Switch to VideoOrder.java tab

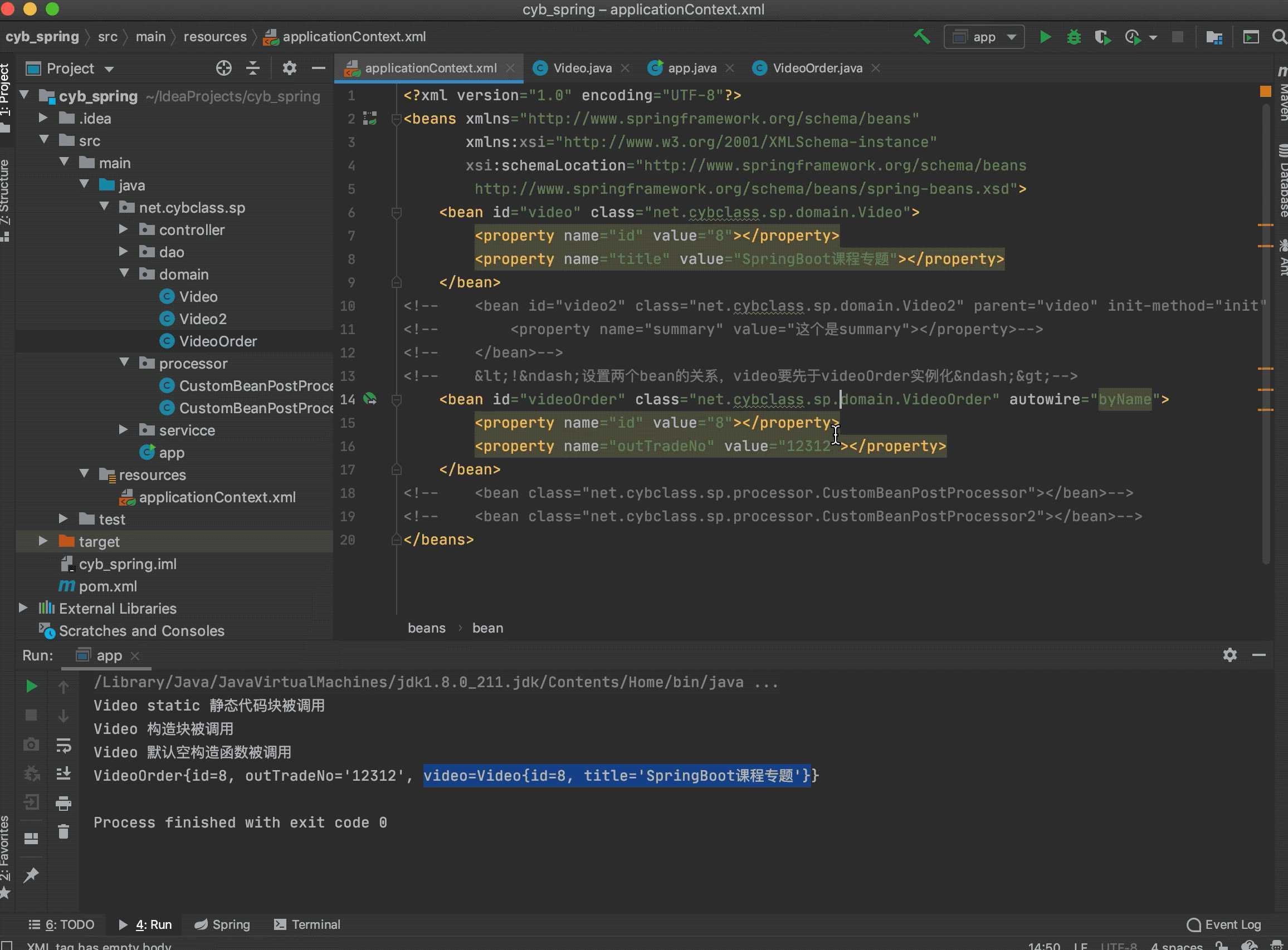[817, 68]
